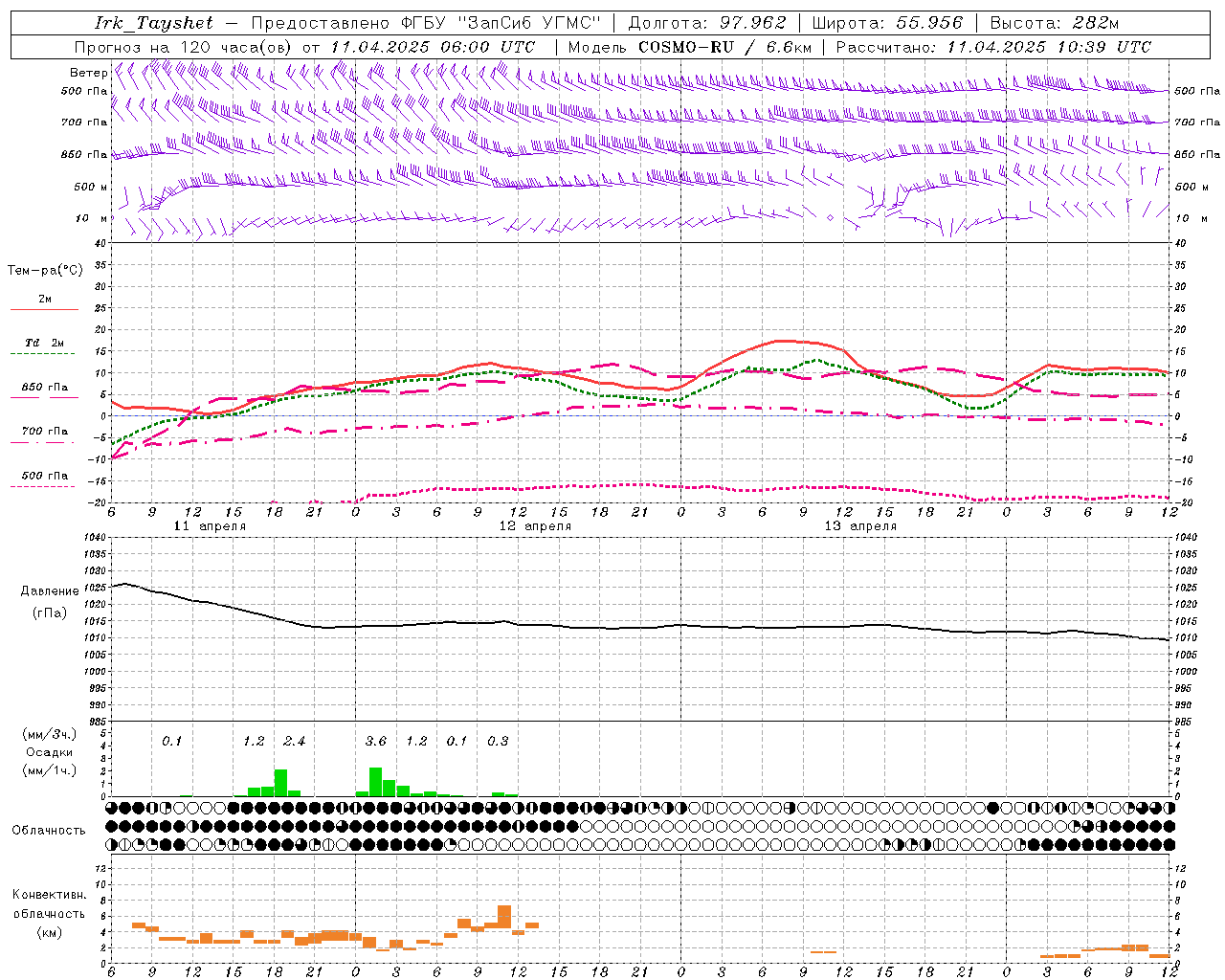Click the 2.4 precipitation amount
This screenshot has height=980, width=1225.
pyautogui.click(x=295, y=741)
